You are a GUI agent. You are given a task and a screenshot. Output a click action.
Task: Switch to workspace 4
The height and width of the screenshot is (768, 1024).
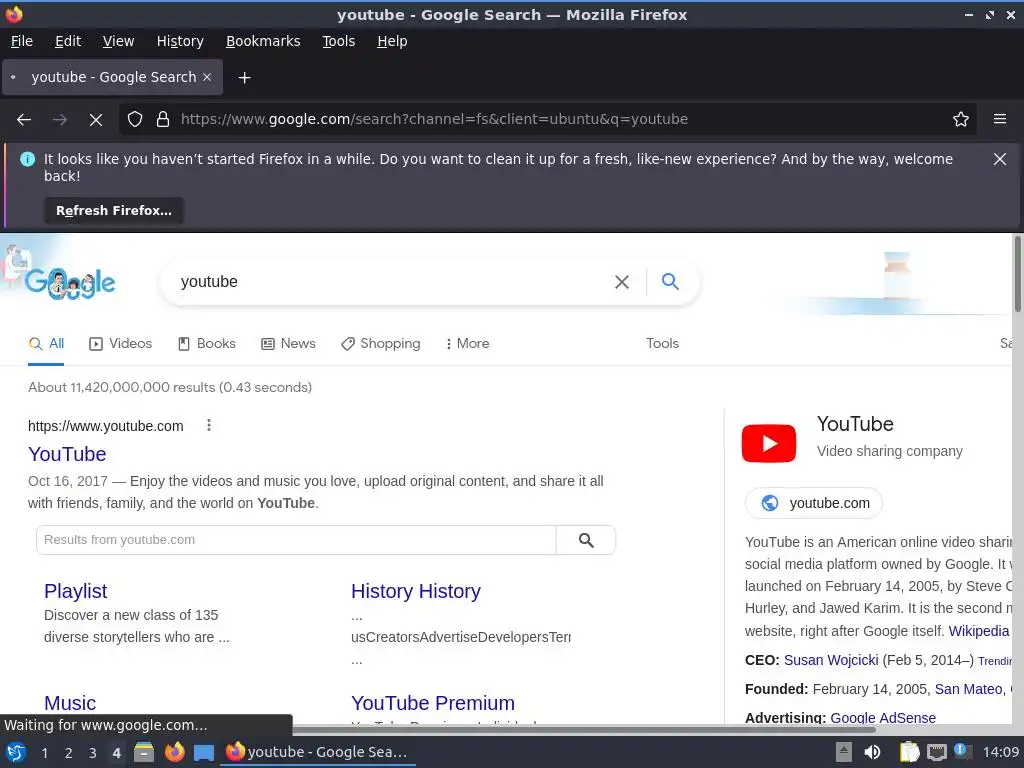(x=116, y=753)
